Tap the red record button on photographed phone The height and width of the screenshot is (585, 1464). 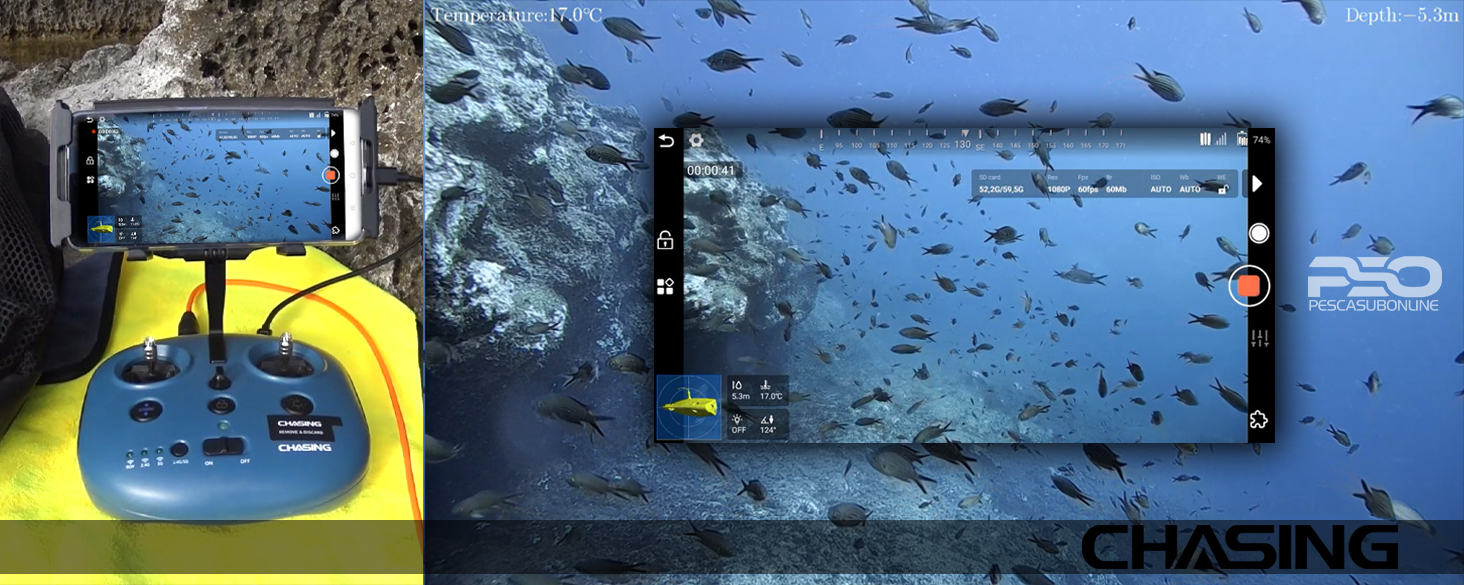pos(332,175)
